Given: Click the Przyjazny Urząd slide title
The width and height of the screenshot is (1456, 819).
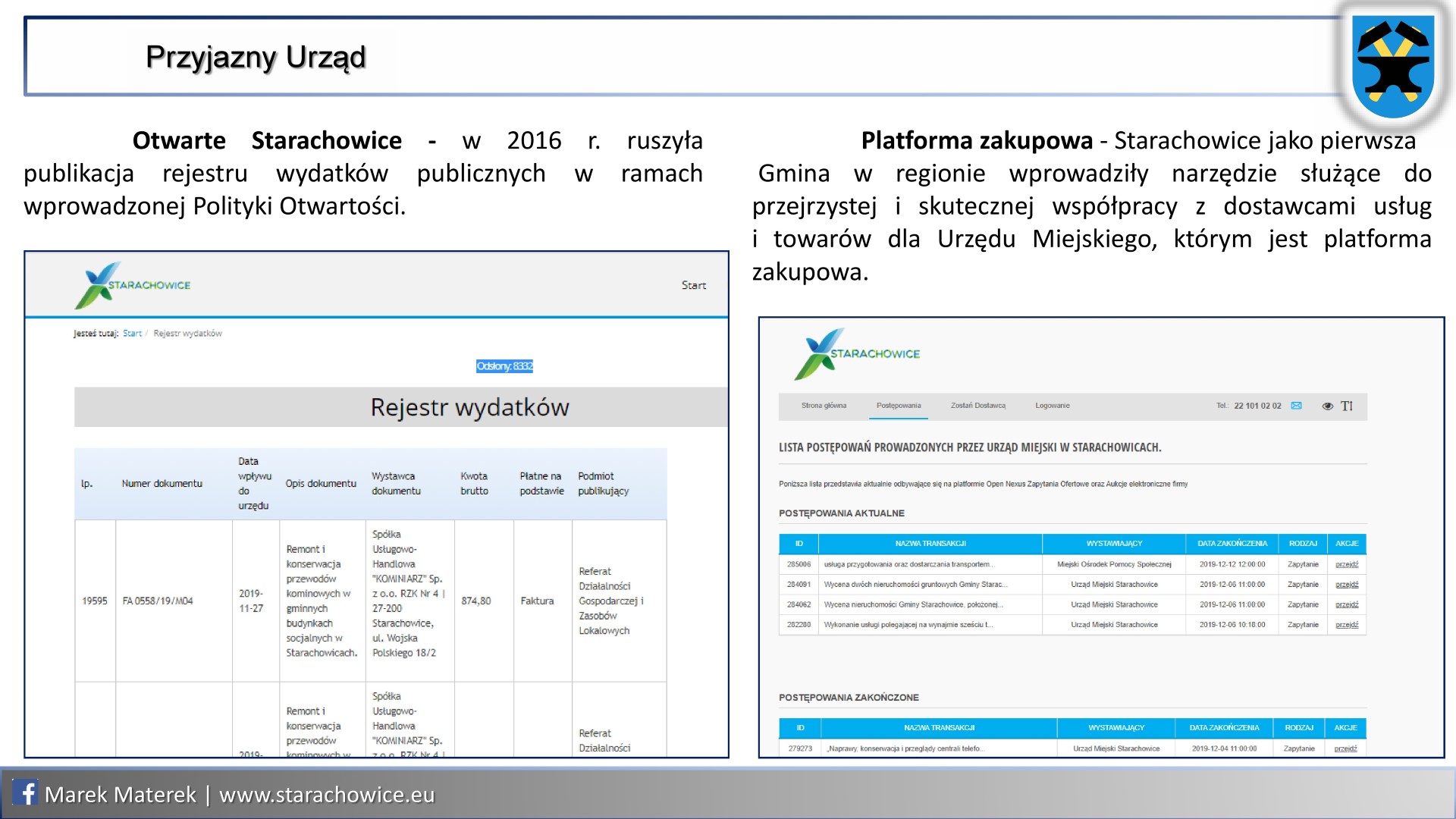Looking at the screenshot, I should pos(256,58).
